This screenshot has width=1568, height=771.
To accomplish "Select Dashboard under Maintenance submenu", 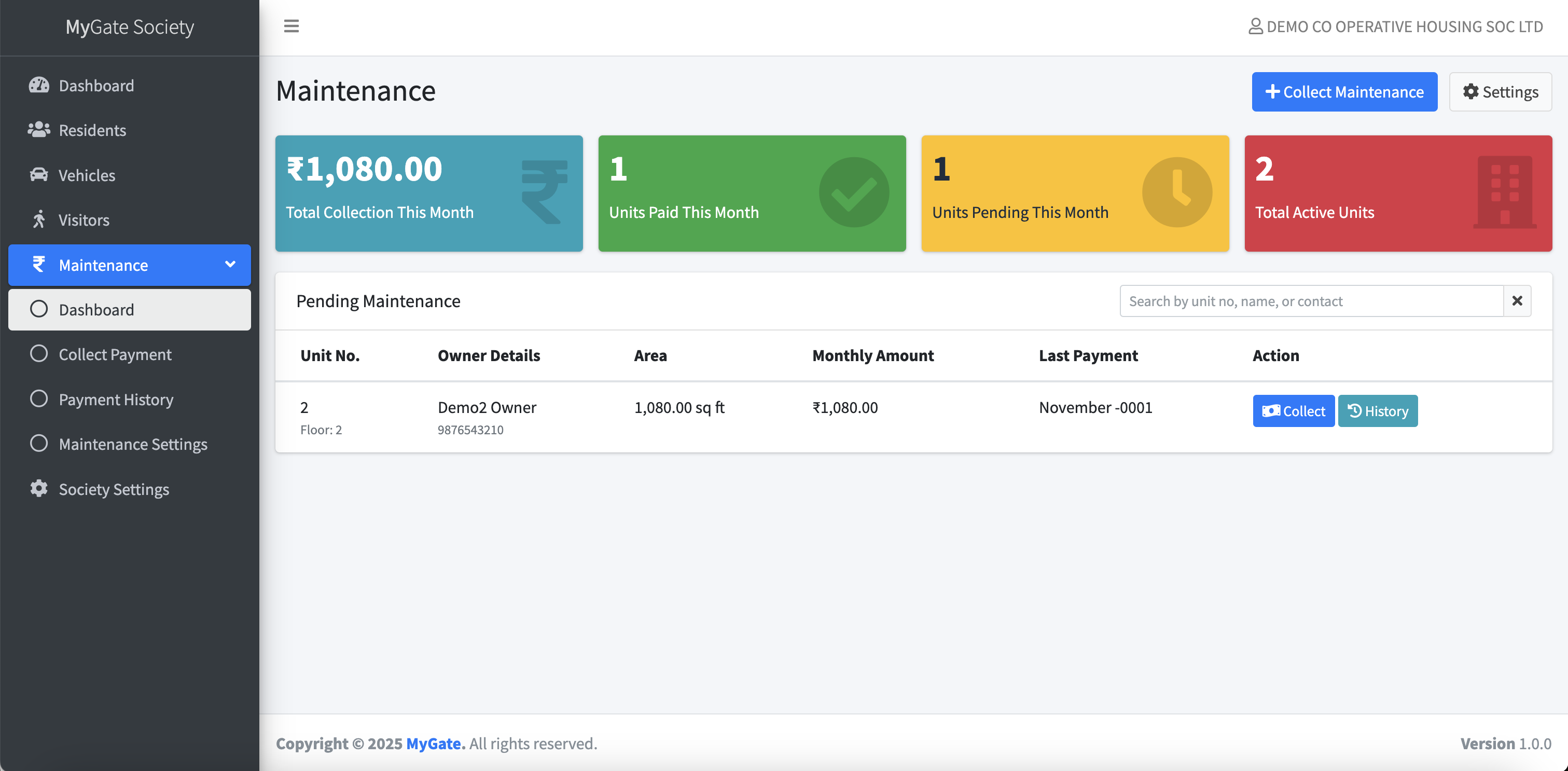I will pos(130,309).
